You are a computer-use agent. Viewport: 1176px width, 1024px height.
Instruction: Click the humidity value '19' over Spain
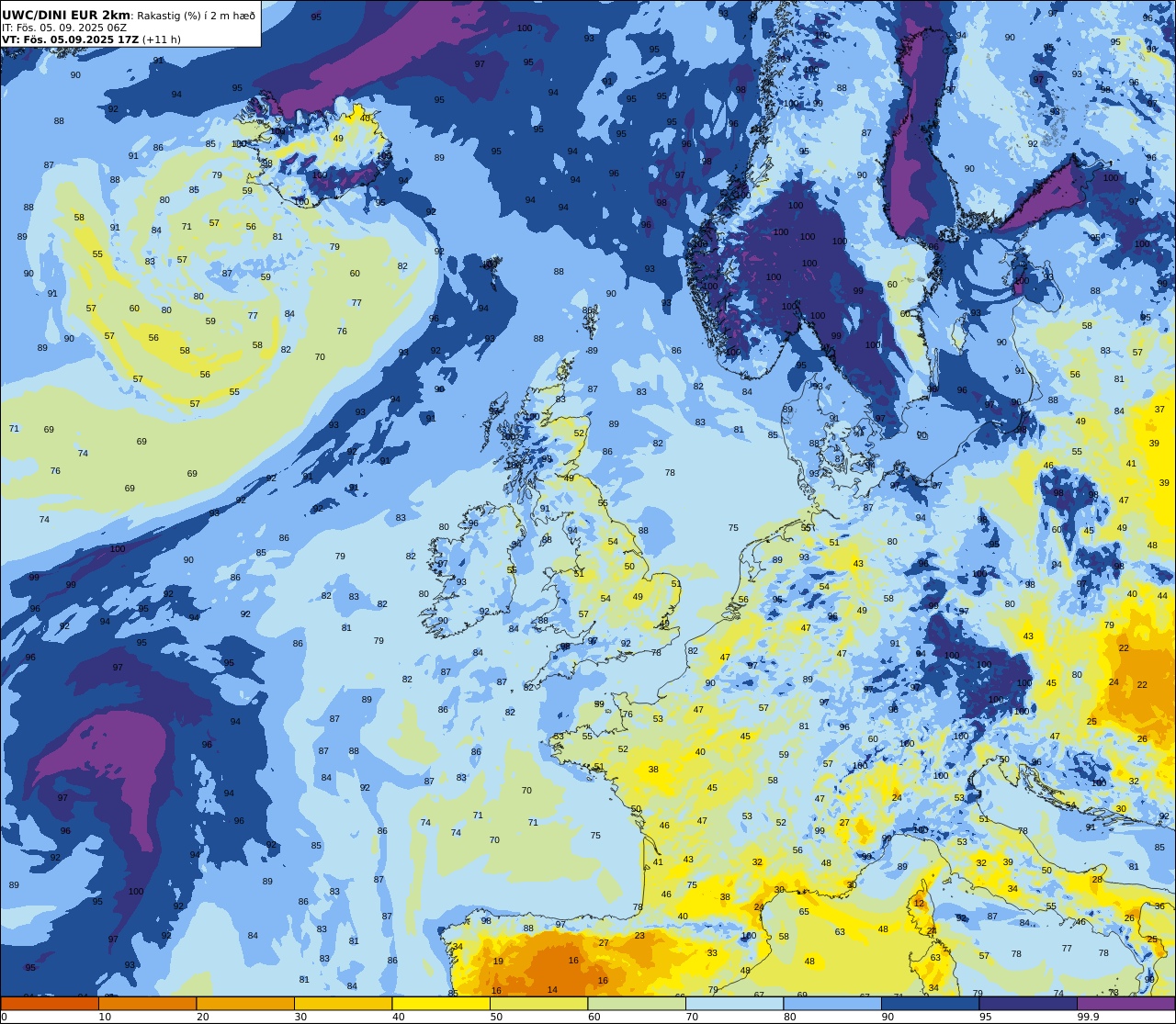pos(498,962)
